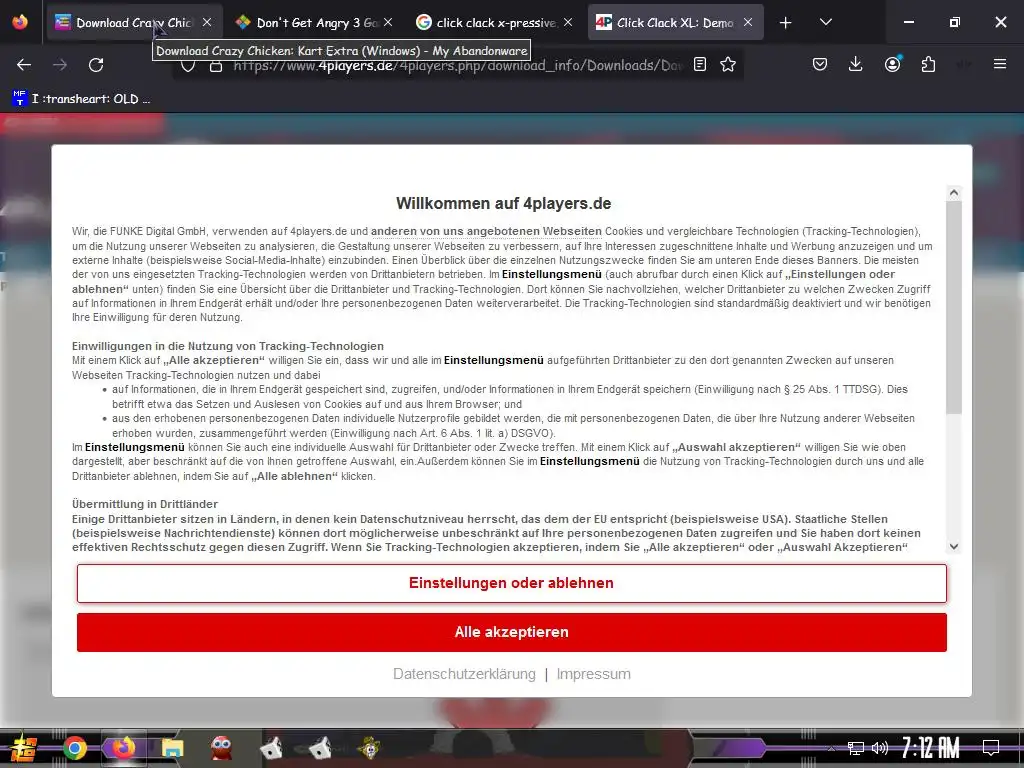The height and width of the screenshot is (768, 1024).
Task: Open the extensions puzzle-piece menu
Action: point(928,64)
